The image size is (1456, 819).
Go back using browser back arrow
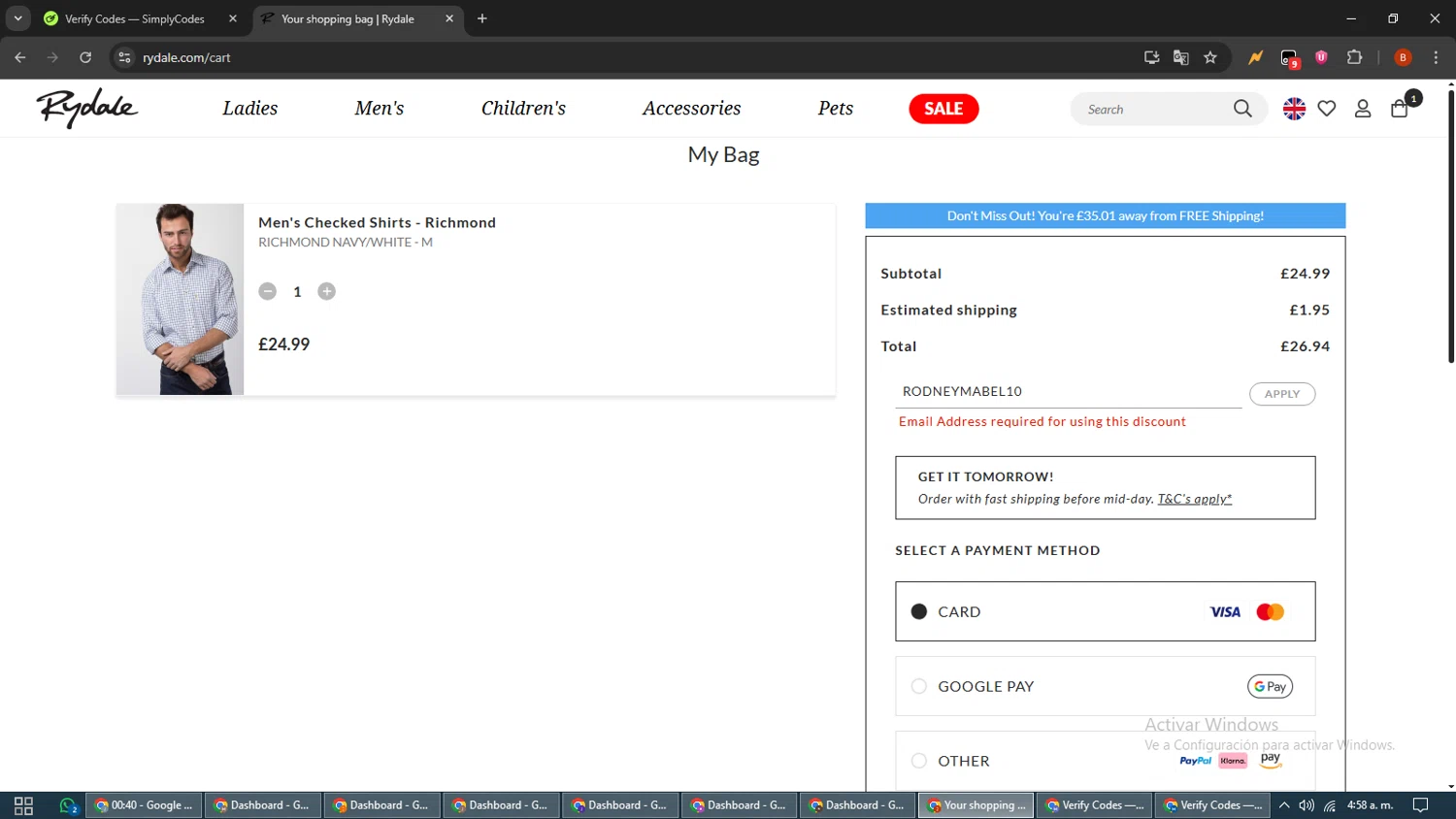click(x=20, y=57)
